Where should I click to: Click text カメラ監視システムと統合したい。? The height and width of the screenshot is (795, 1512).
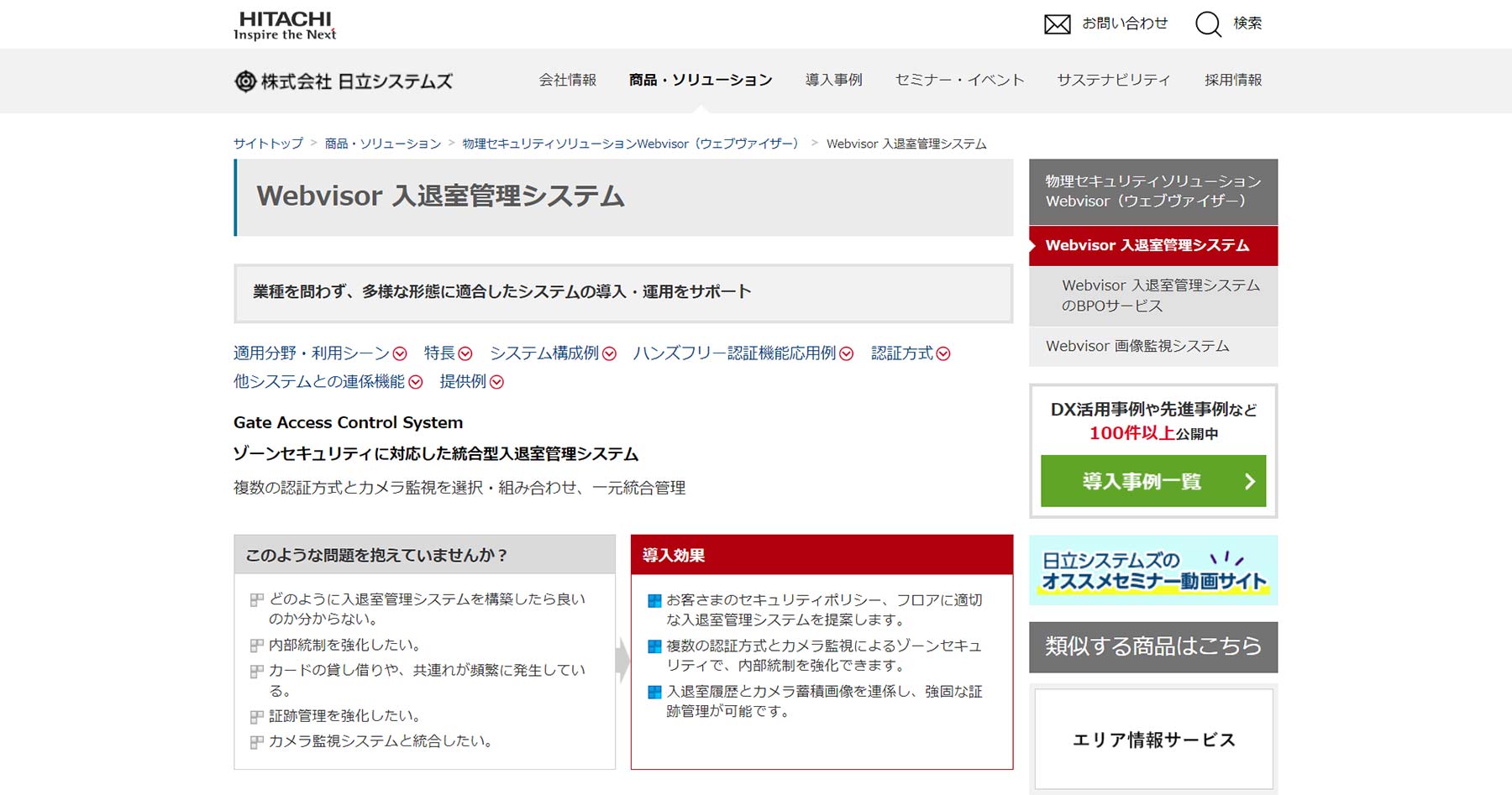(381, 740)
